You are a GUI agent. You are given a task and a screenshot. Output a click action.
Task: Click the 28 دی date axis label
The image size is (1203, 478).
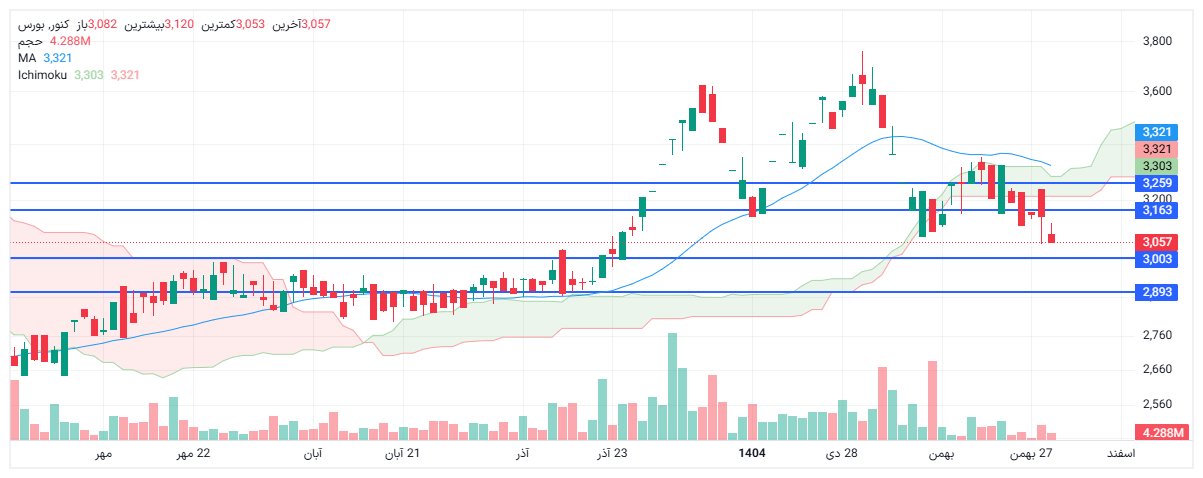841,454
